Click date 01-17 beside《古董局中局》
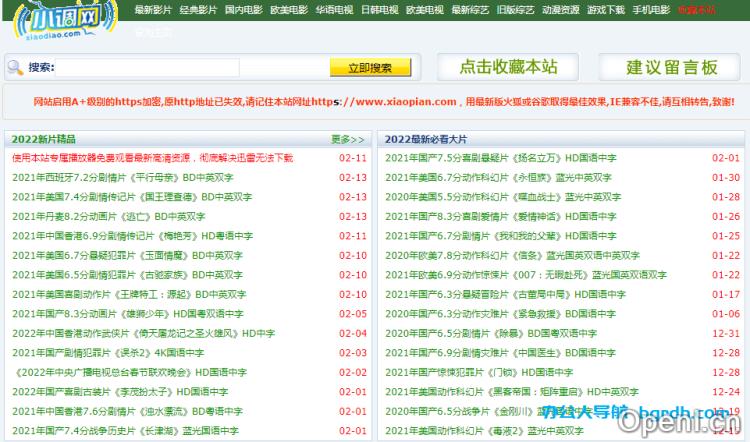 pos(726,294)
